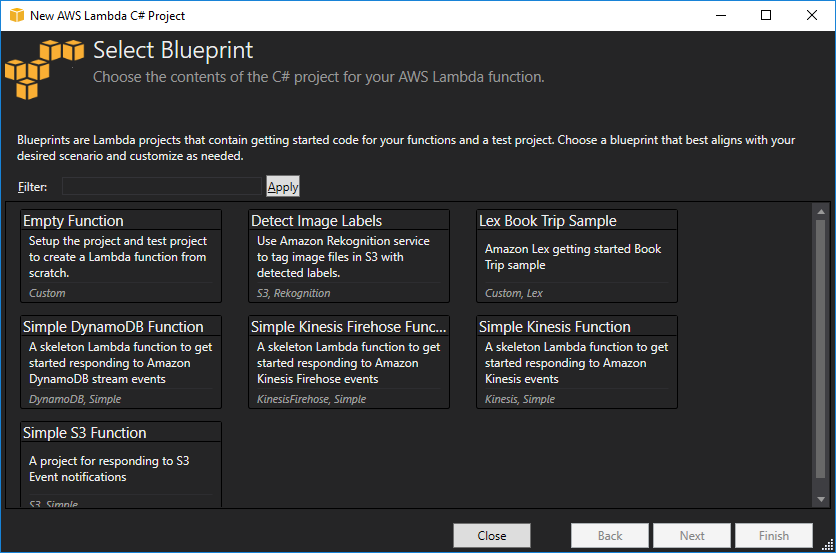836x553 pixels.
Task: Click the Back navigation button
Action: (610, 536)
